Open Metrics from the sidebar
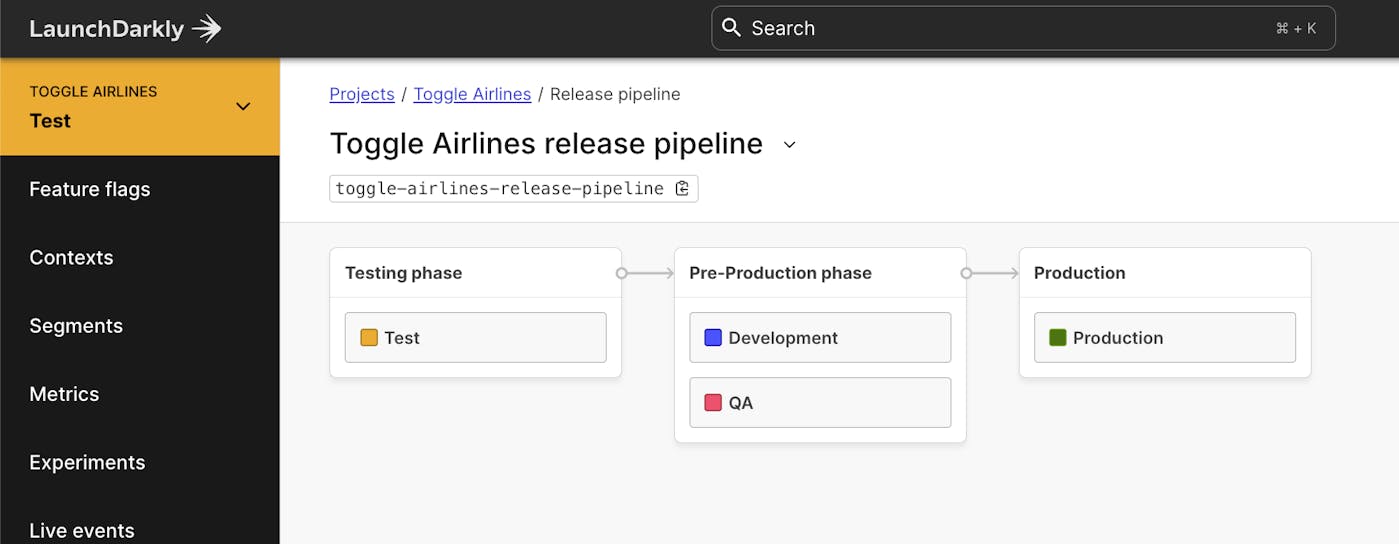This screenshot has height=544, width=1399. point(64,394)
